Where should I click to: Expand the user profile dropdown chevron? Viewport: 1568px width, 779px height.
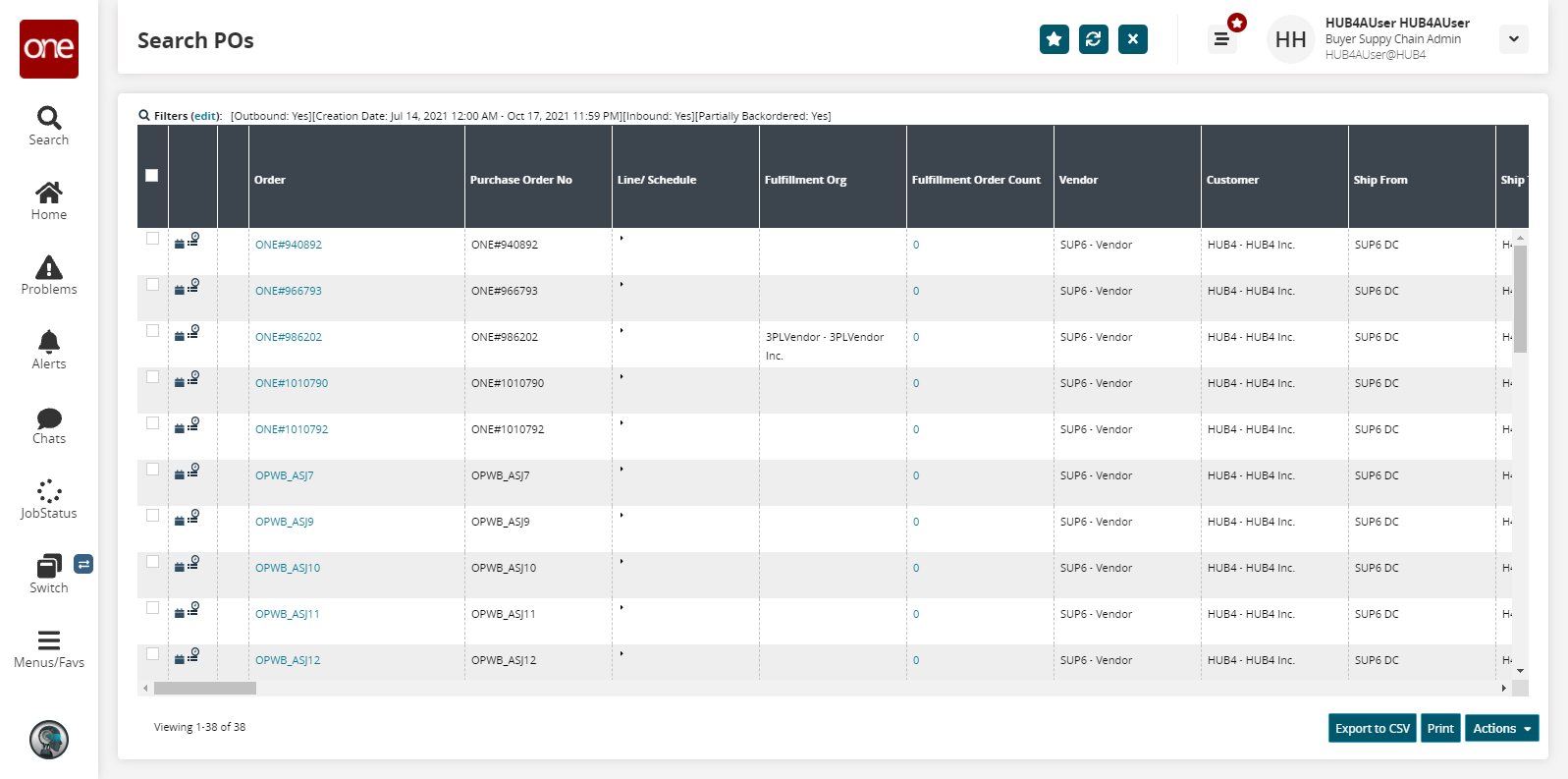1513,39
